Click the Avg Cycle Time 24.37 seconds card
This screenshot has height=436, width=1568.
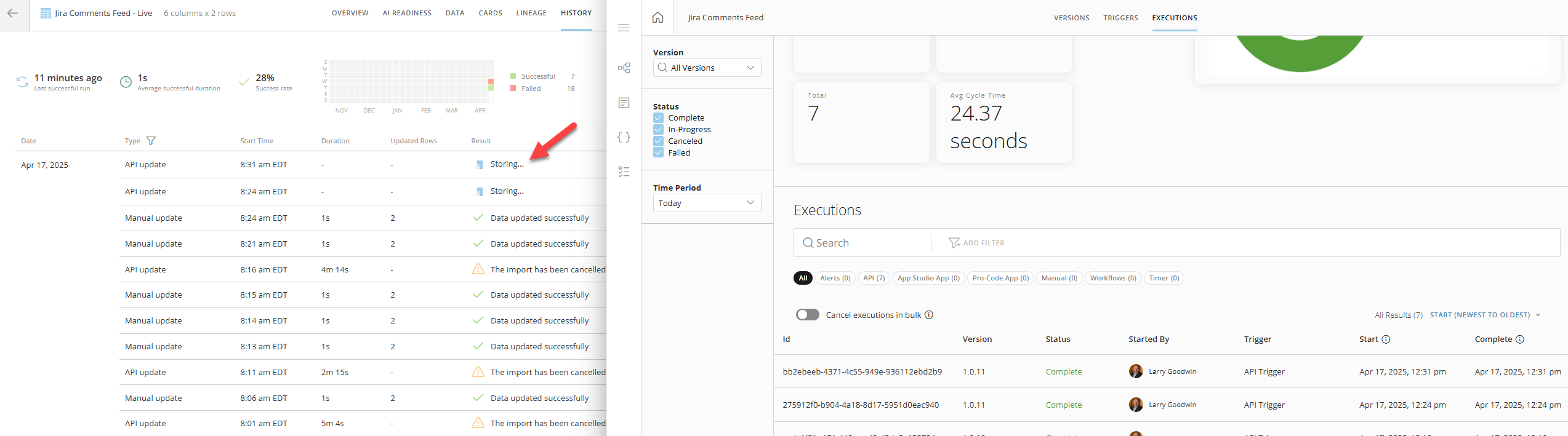[1004, 122]
